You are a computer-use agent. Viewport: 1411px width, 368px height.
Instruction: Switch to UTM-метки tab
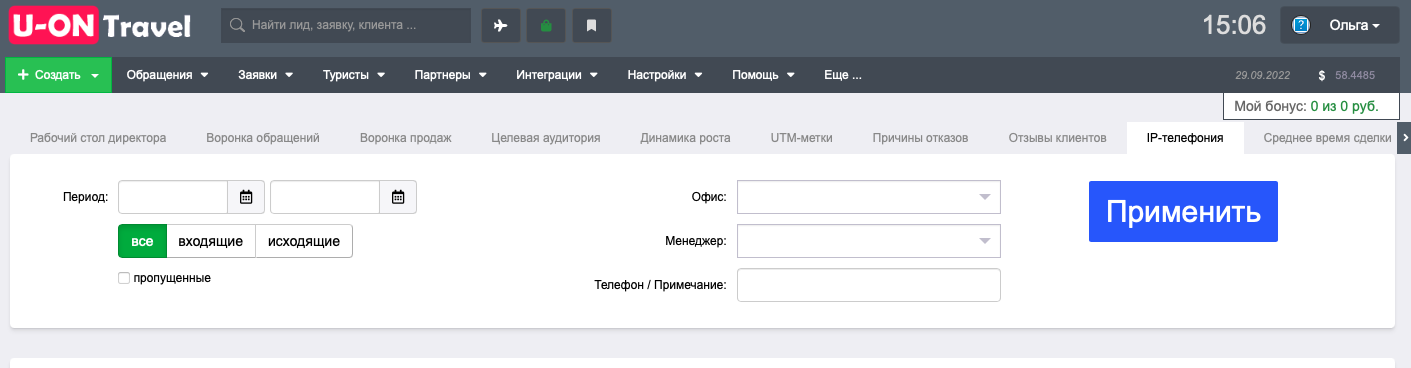point(801,138)
